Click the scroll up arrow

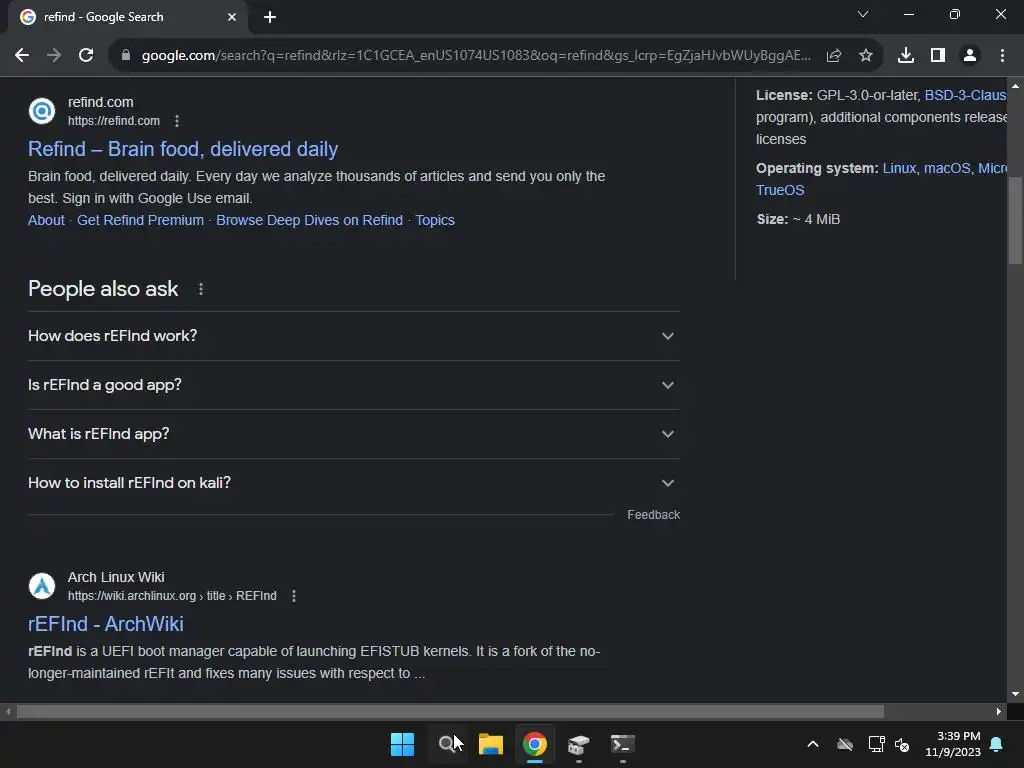pyautogui.click(x=1015, y=86)
